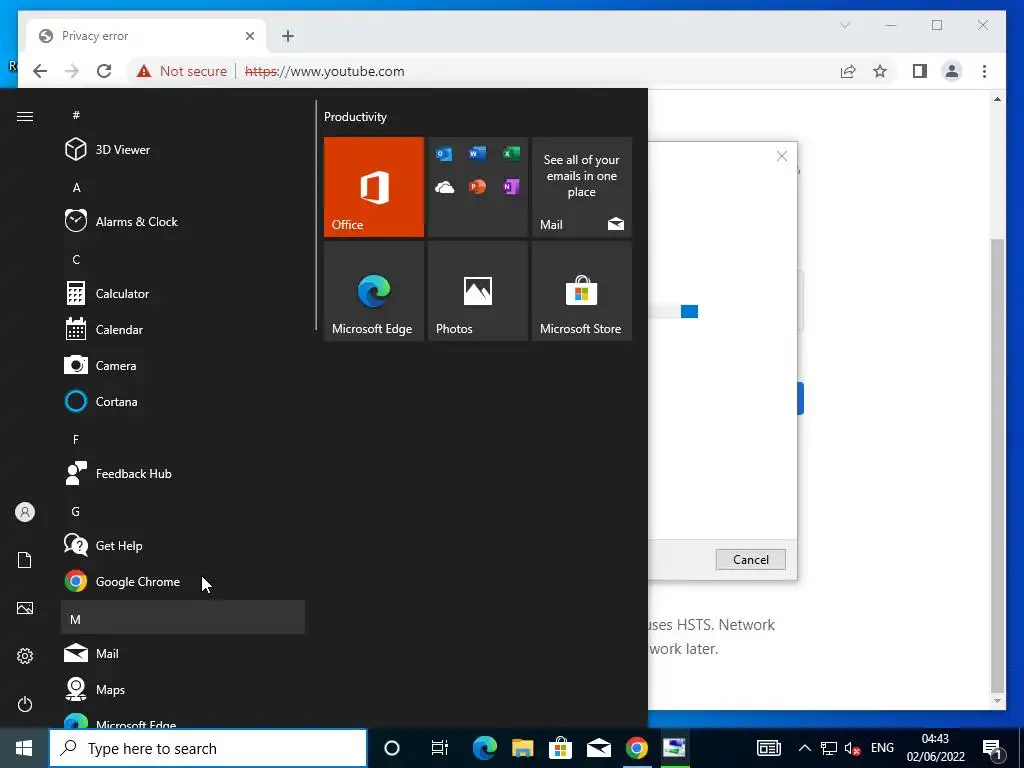Open the Office apps folder tile
The image size is (1024, 768).
coord(477,187)
